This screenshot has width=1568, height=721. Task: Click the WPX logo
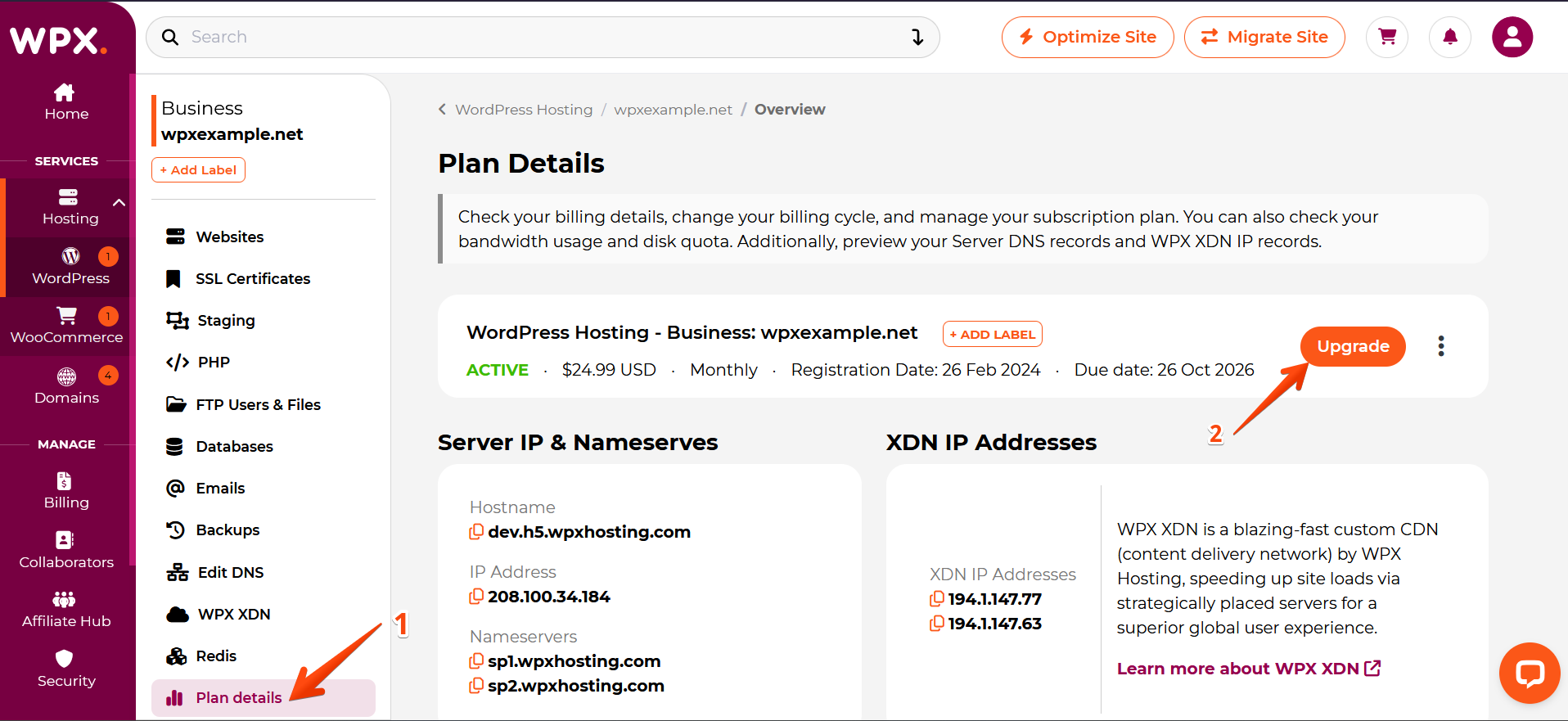click(58, 39)
